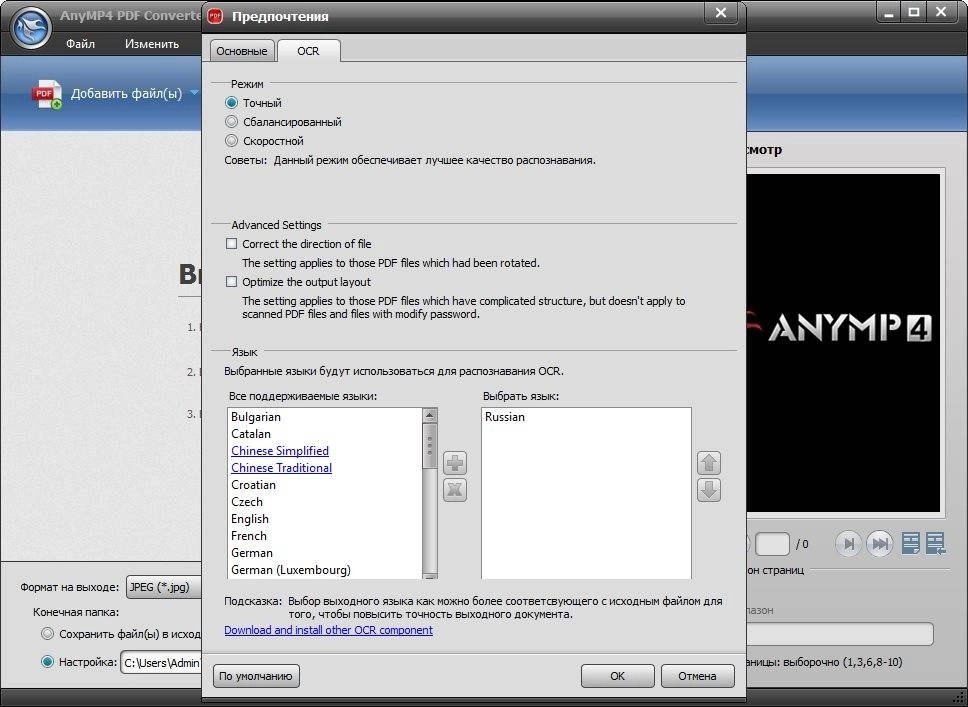Viewport: 968px width, 707px height.
Task: Click the output folder path field
Action: pos(162,663)
